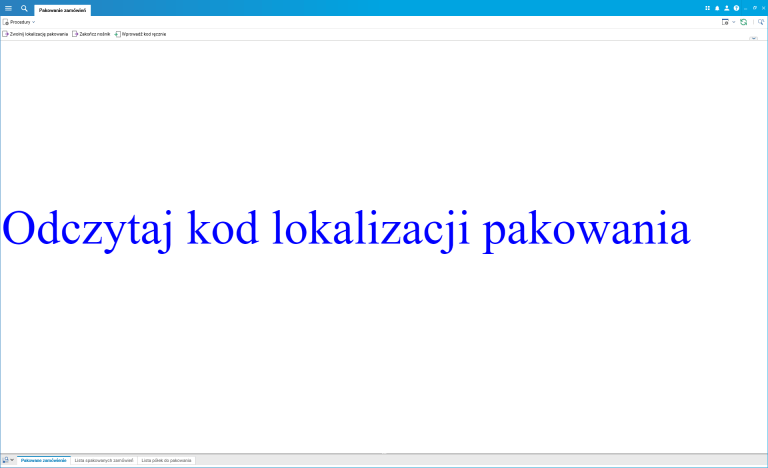Expand arrow next to layout settings icon
Image resolution: width=768 pixels, height=468 pixels.
tap(734, 22)
